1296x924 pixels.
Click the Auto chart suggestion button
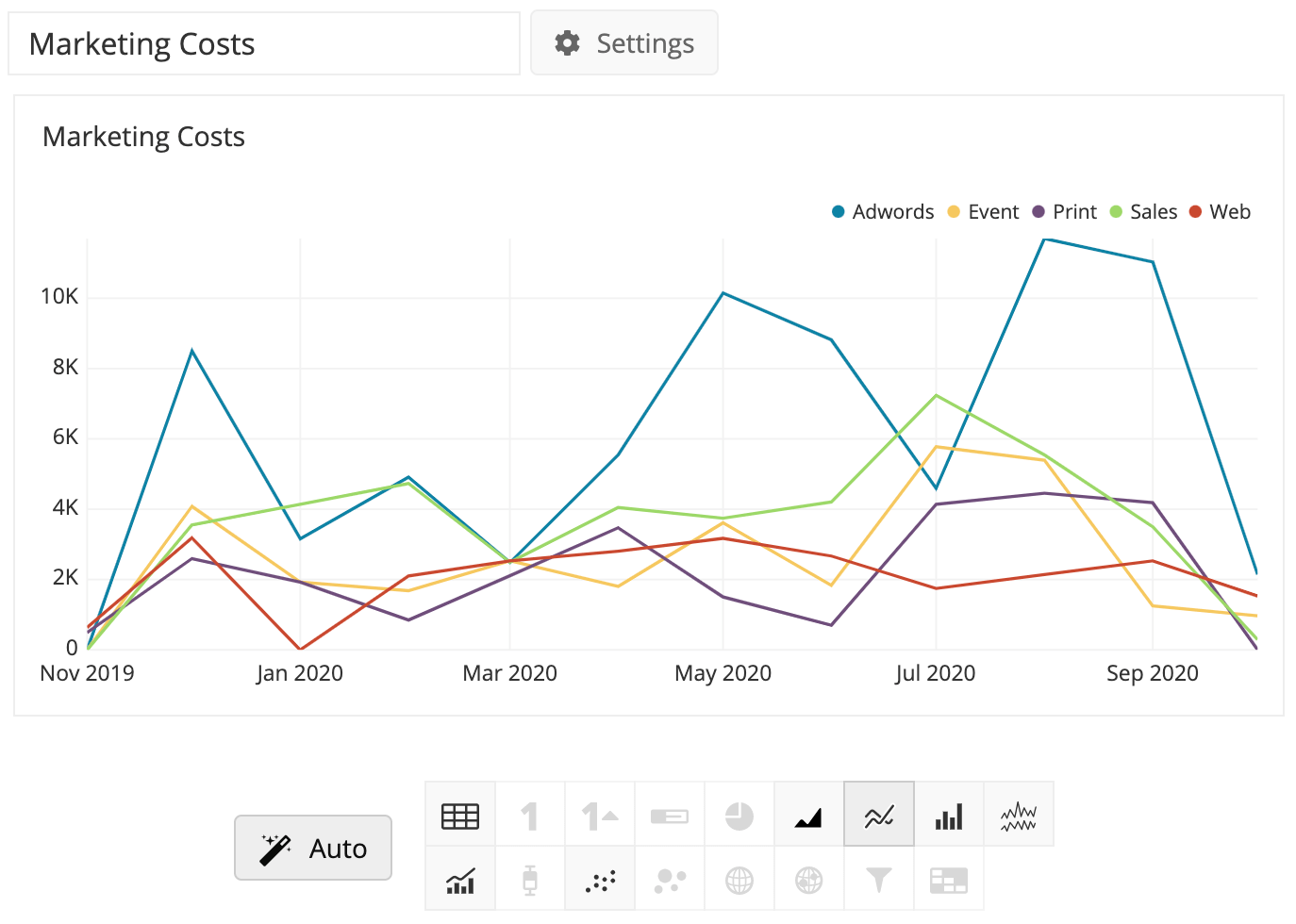pyautogui.click(x=313, y=847)
